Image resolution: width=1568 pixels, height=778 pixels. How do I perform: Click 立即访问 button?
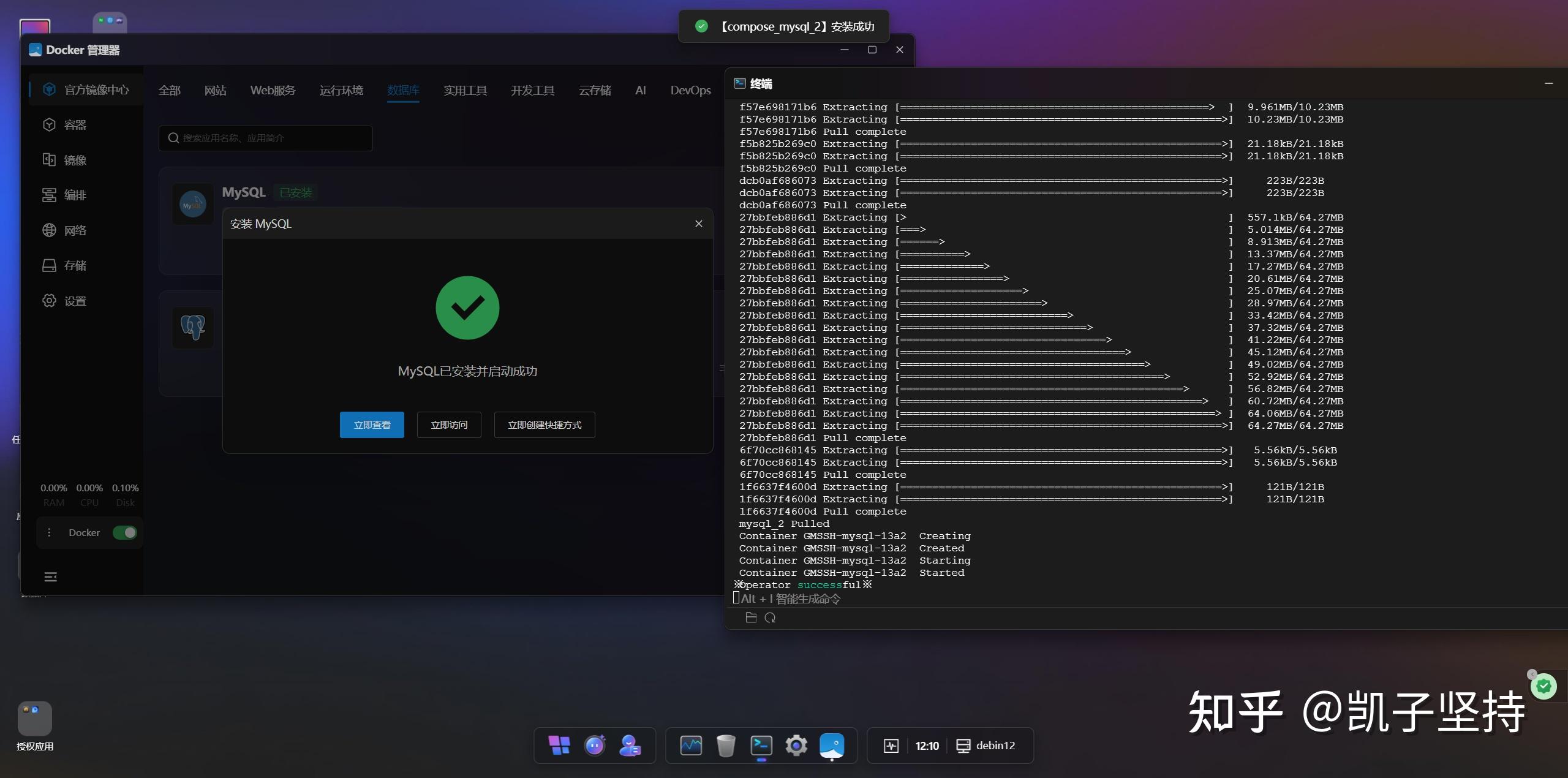[449, 425]
